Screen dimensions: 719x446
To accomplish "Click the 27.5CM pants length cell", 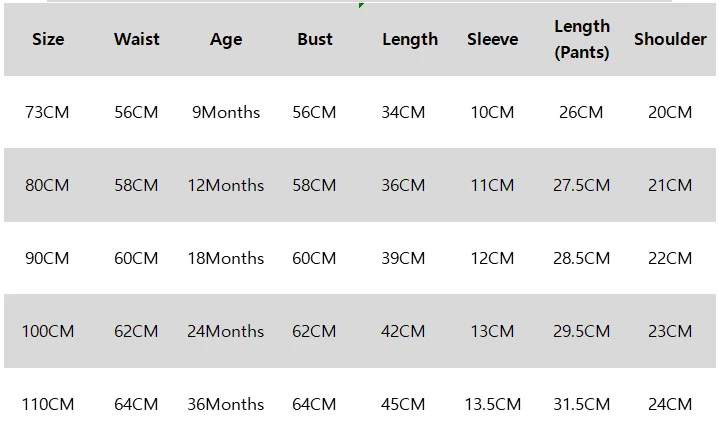I will 581,185.
